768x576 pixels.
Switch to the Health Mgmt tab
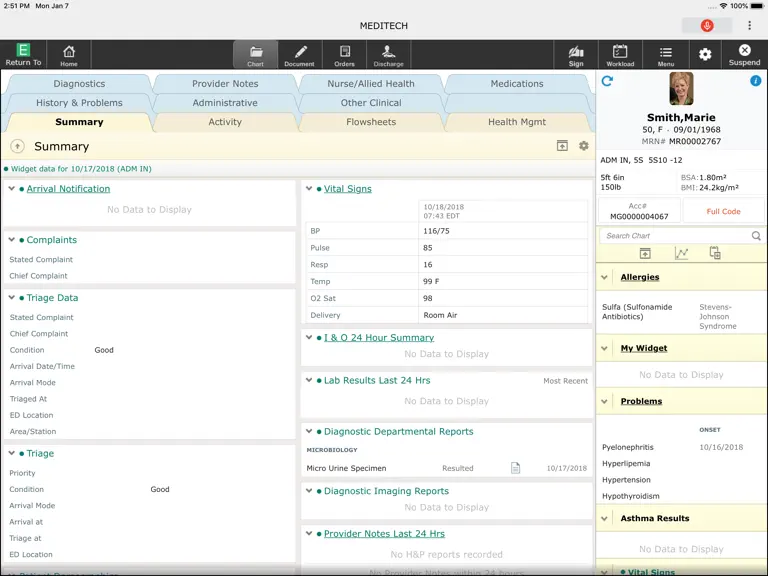[517, 122]
